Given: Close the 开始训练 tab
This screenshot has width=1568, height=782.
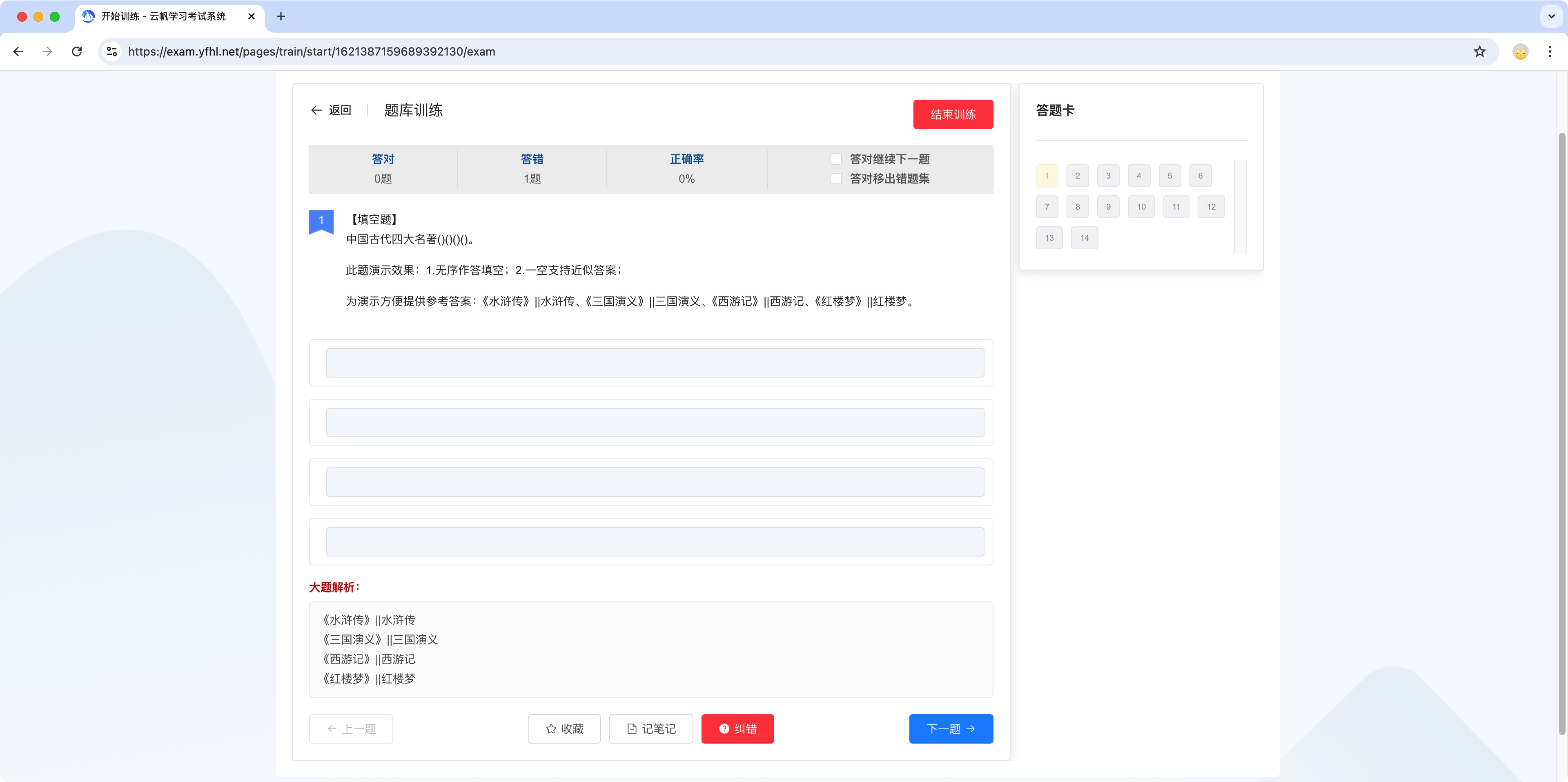Looking at the screenshot, I should 252,16.
